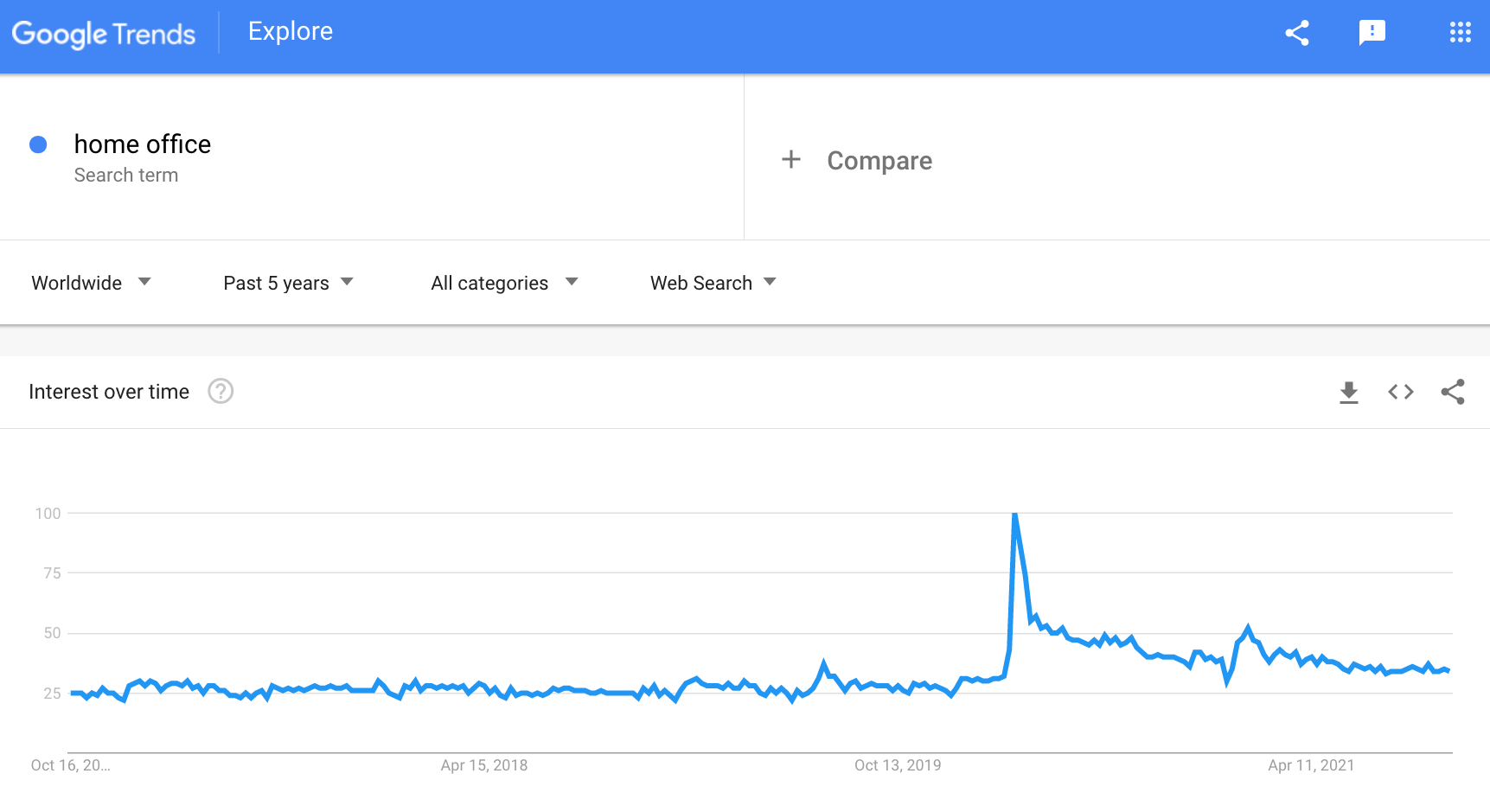Viewport: 1490px width, 812px height.
Task: Open the Google apps grid
Action: click(x=1460, y=33)
